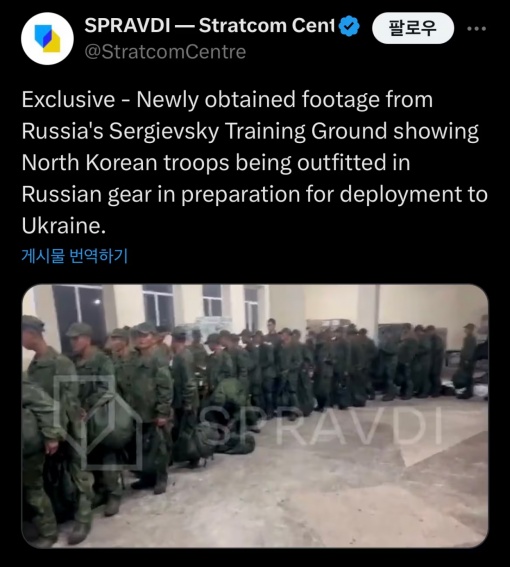Screen dimensions: 510x567
Task: Tap the 팔로우 follow button
Action: (413, 28)
